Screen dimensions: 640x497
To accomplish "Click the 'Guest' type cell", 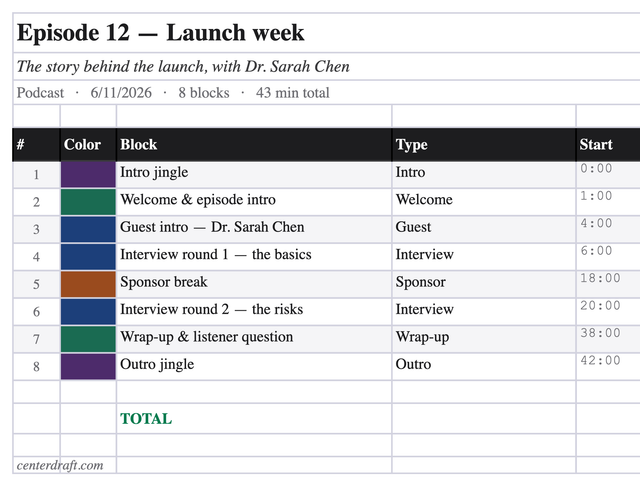I will 484,229.
